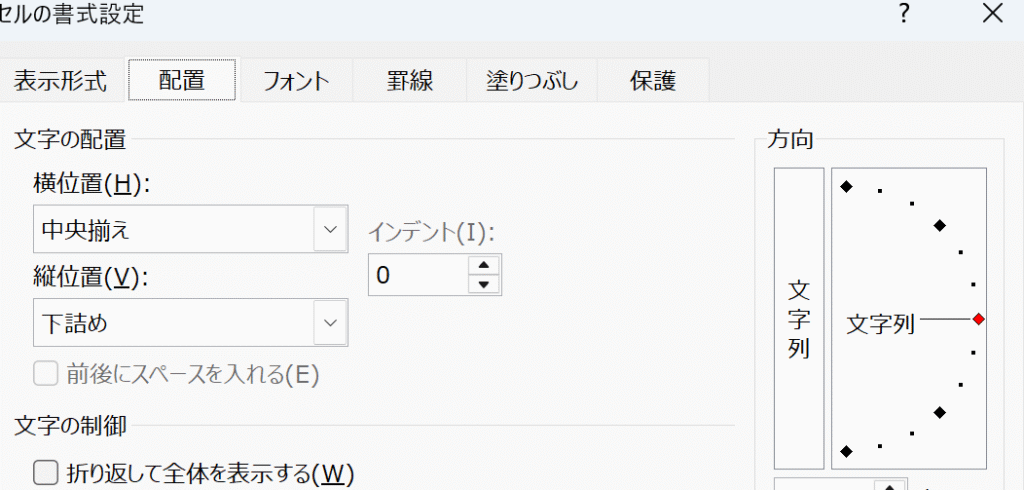Select the bottom black diamond in the orientation dial

coord(846,451)
